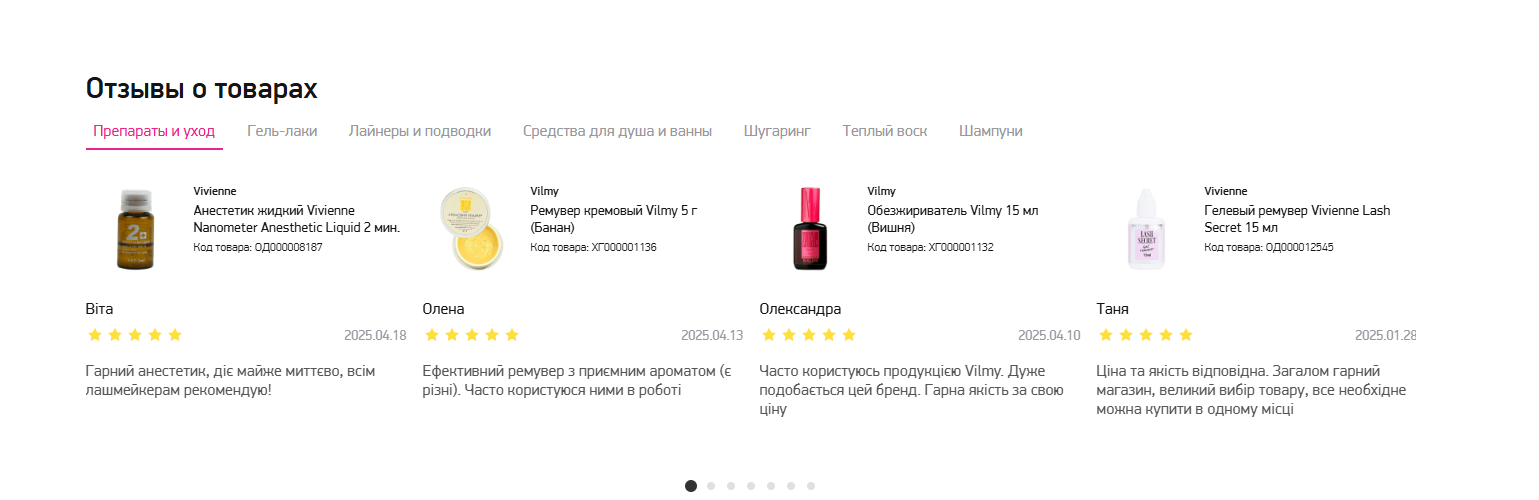This screenshot has width=1539, height=500.
Task: Go to the second carousel page dot
Action: point(711,486)
